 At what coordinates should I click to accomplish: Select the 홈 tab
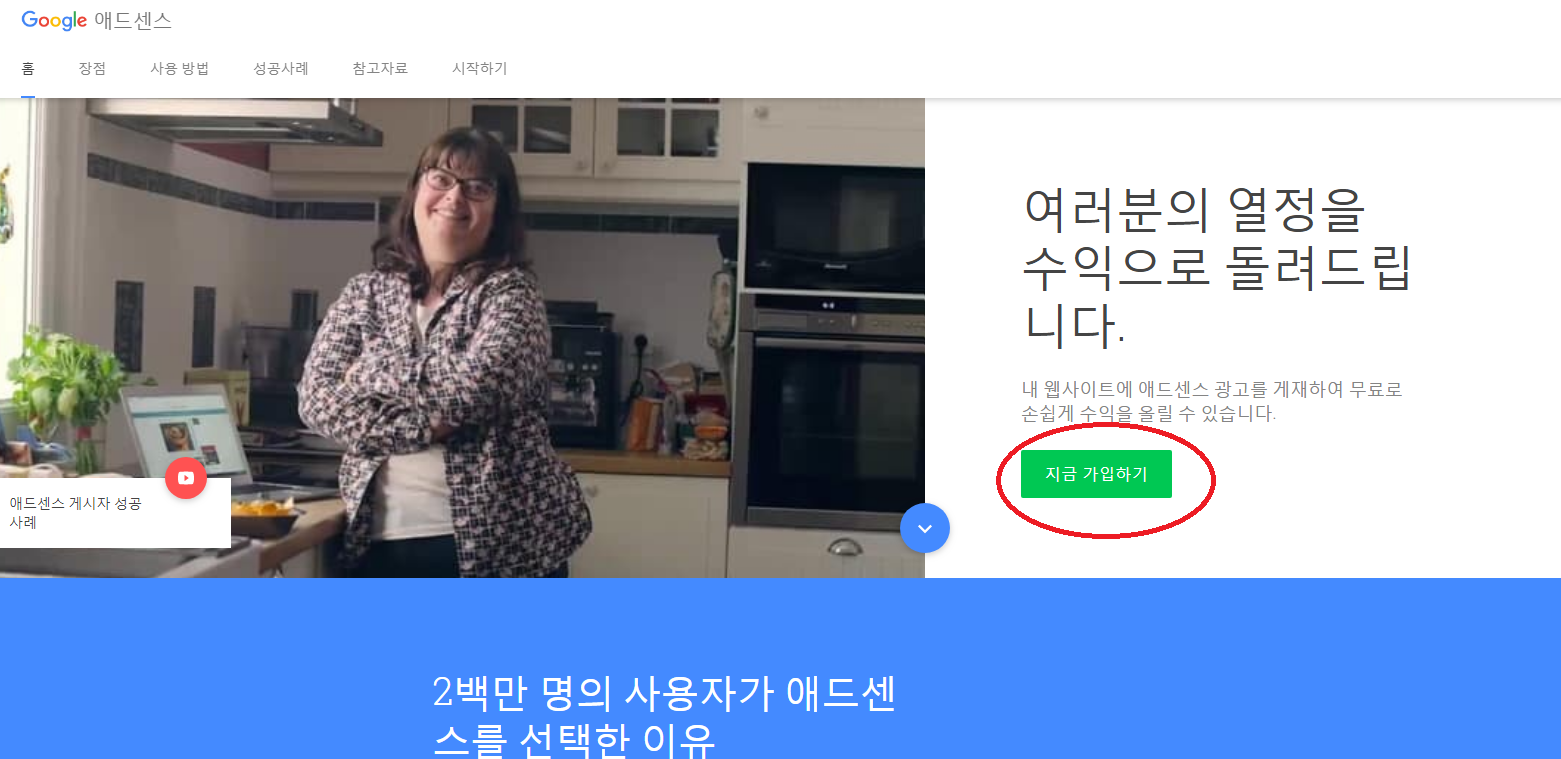click(28, 69)
